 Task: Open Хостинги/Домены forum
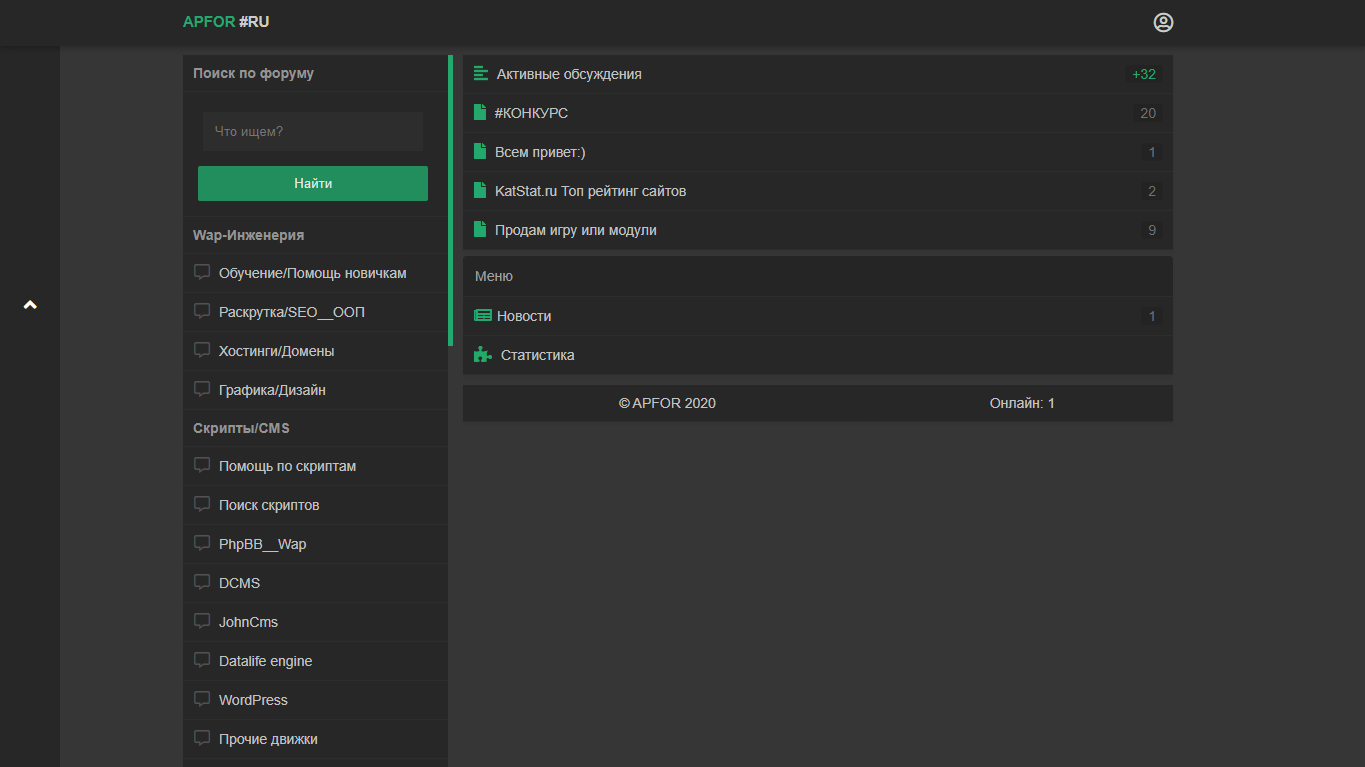click(x=315, y=351)
